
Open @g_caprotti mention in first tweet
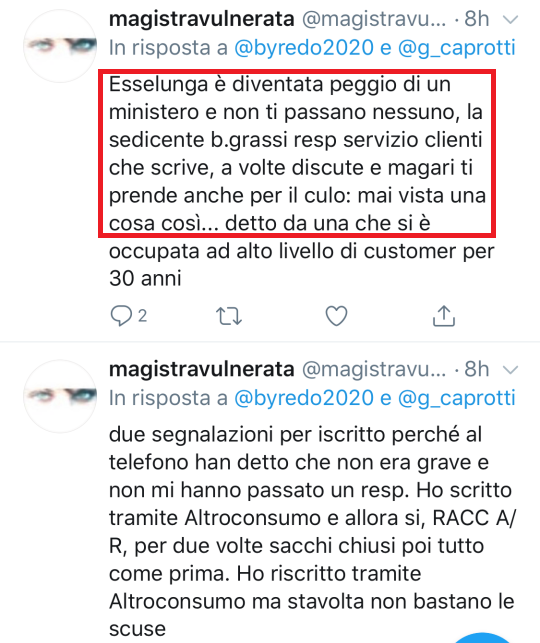tap(456, 48)
